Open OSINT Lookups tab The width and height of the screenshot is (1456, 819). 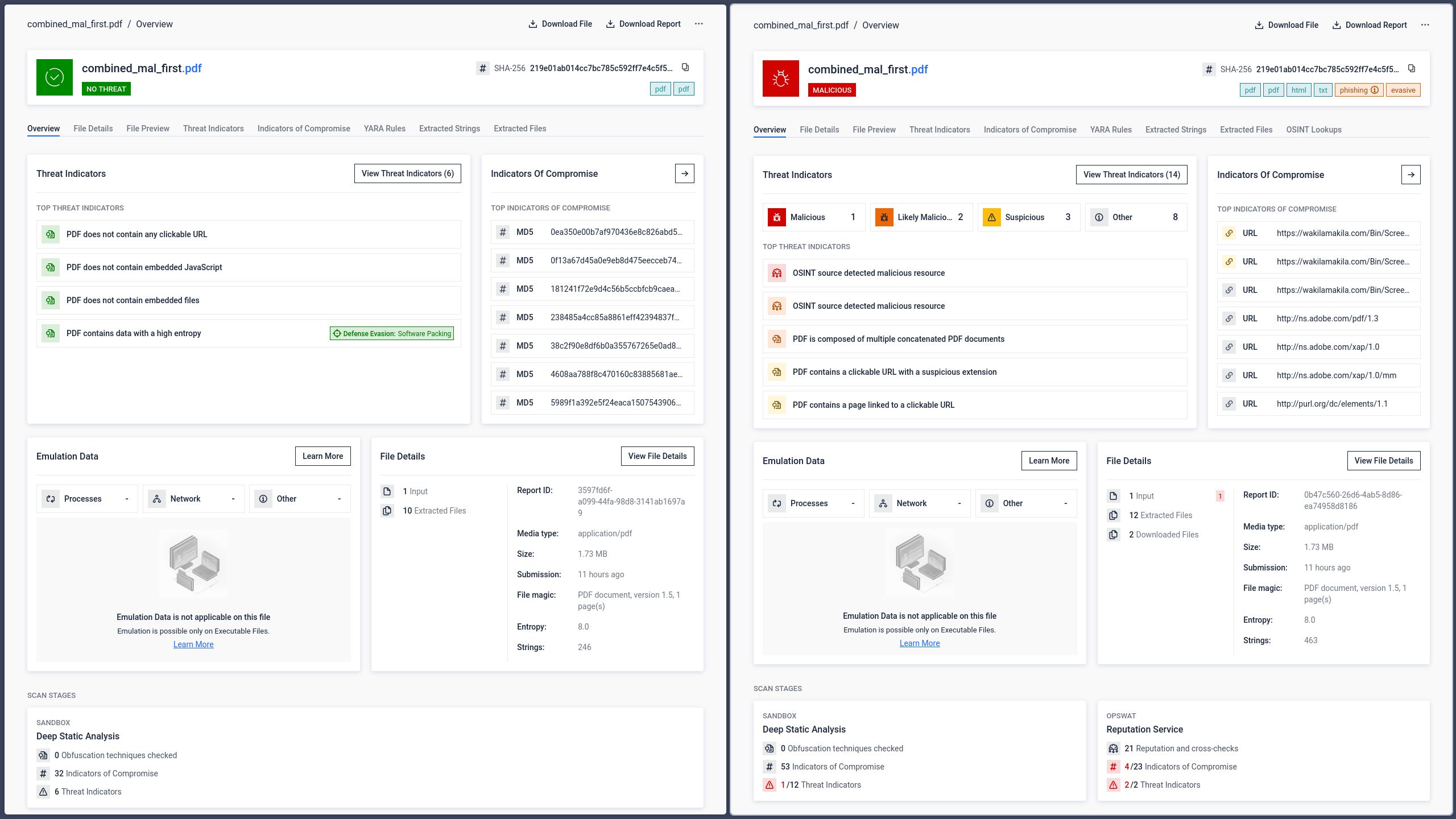click(1313, 130)
